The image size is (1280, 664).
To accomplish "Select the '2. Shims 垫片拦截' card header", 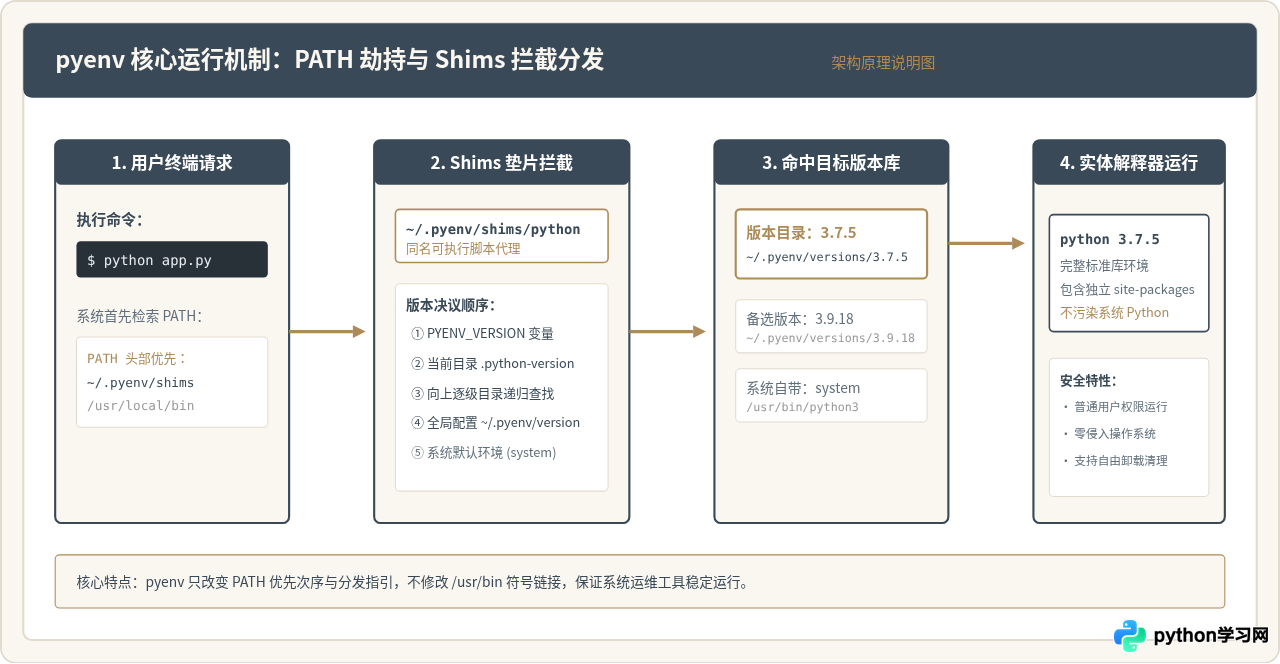I will (502, 162).
